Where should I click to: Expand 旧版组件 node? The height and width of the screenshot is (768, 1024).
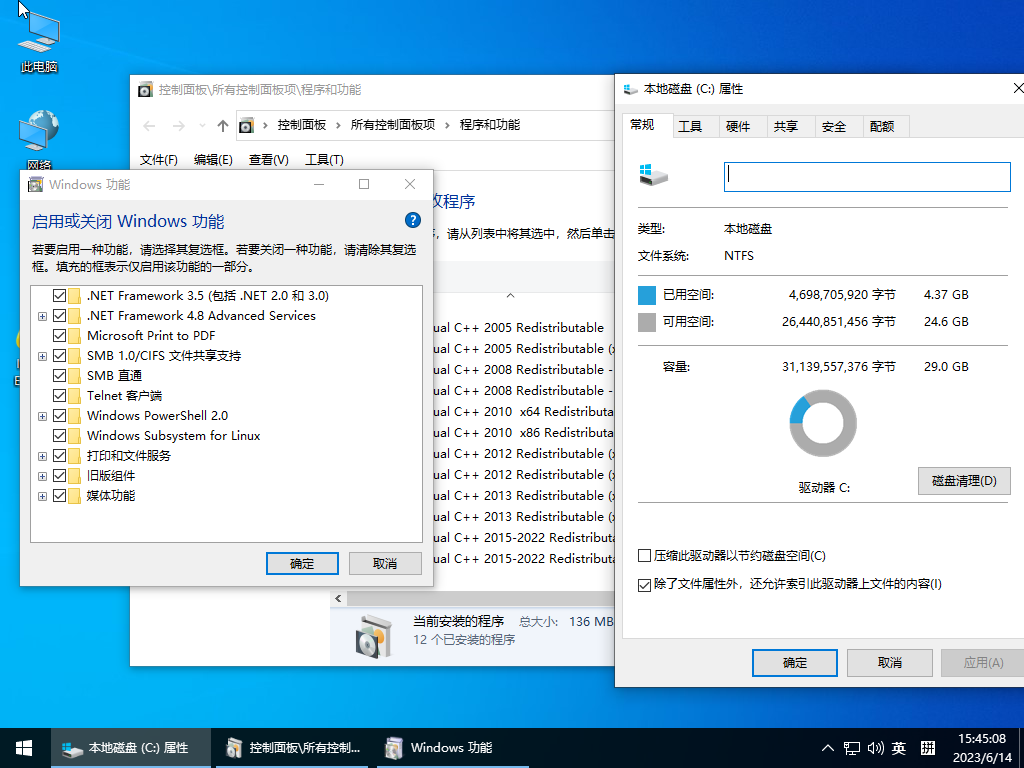[x=42, y=476]
